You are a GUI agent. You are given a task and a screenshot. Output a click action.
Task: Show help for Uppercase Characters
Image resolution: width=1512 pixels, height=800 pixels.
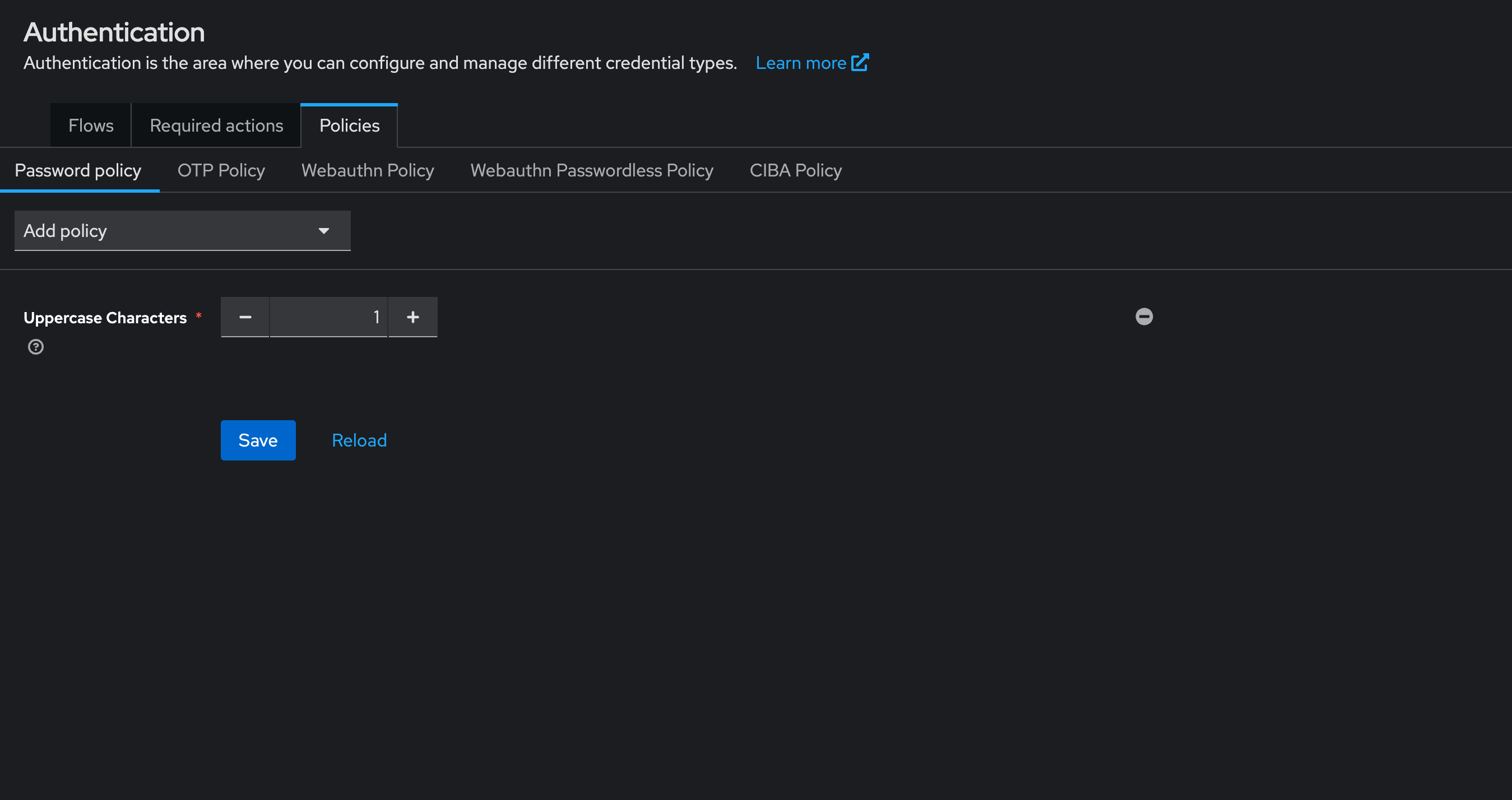click(36, 347)
